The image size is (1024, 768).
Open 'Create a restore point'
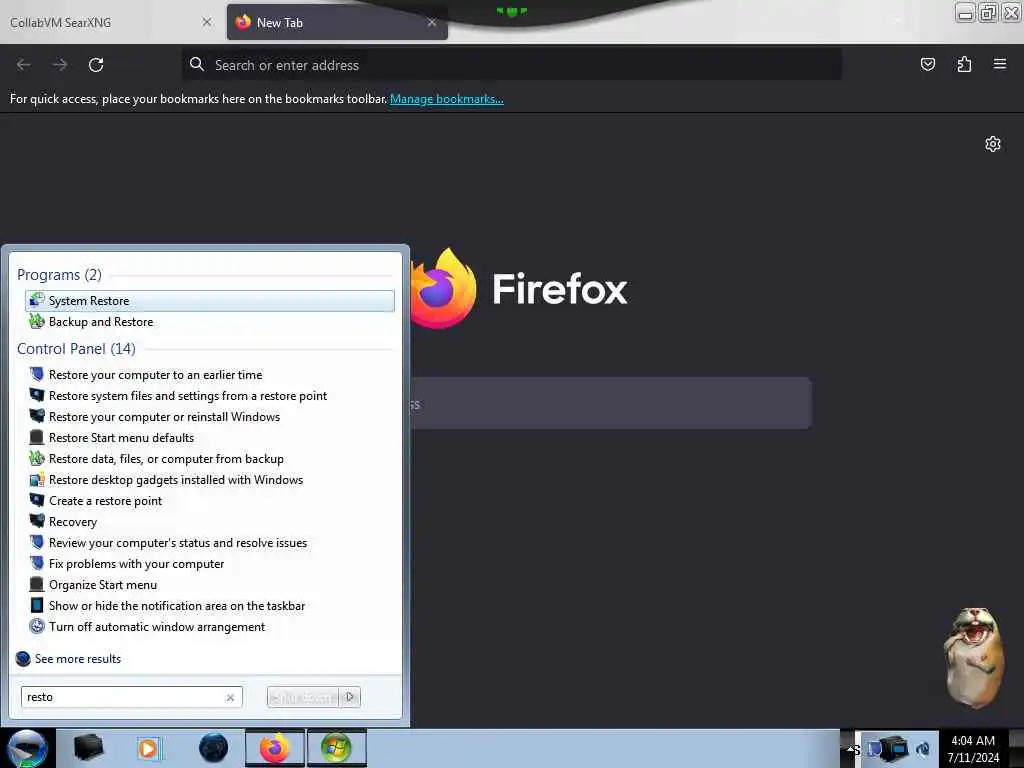[210, 501]
